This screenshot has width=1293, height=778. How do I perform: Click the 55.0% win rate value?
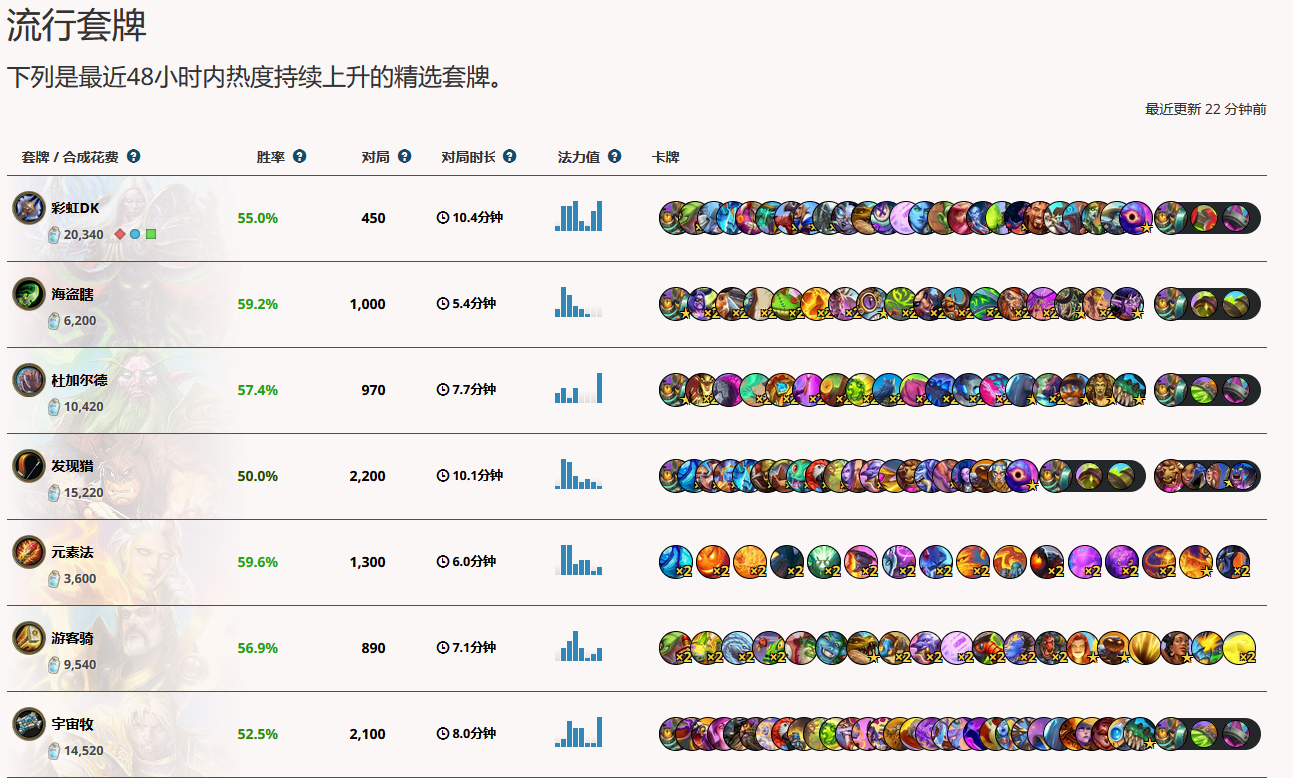click(x=257, y=218)
